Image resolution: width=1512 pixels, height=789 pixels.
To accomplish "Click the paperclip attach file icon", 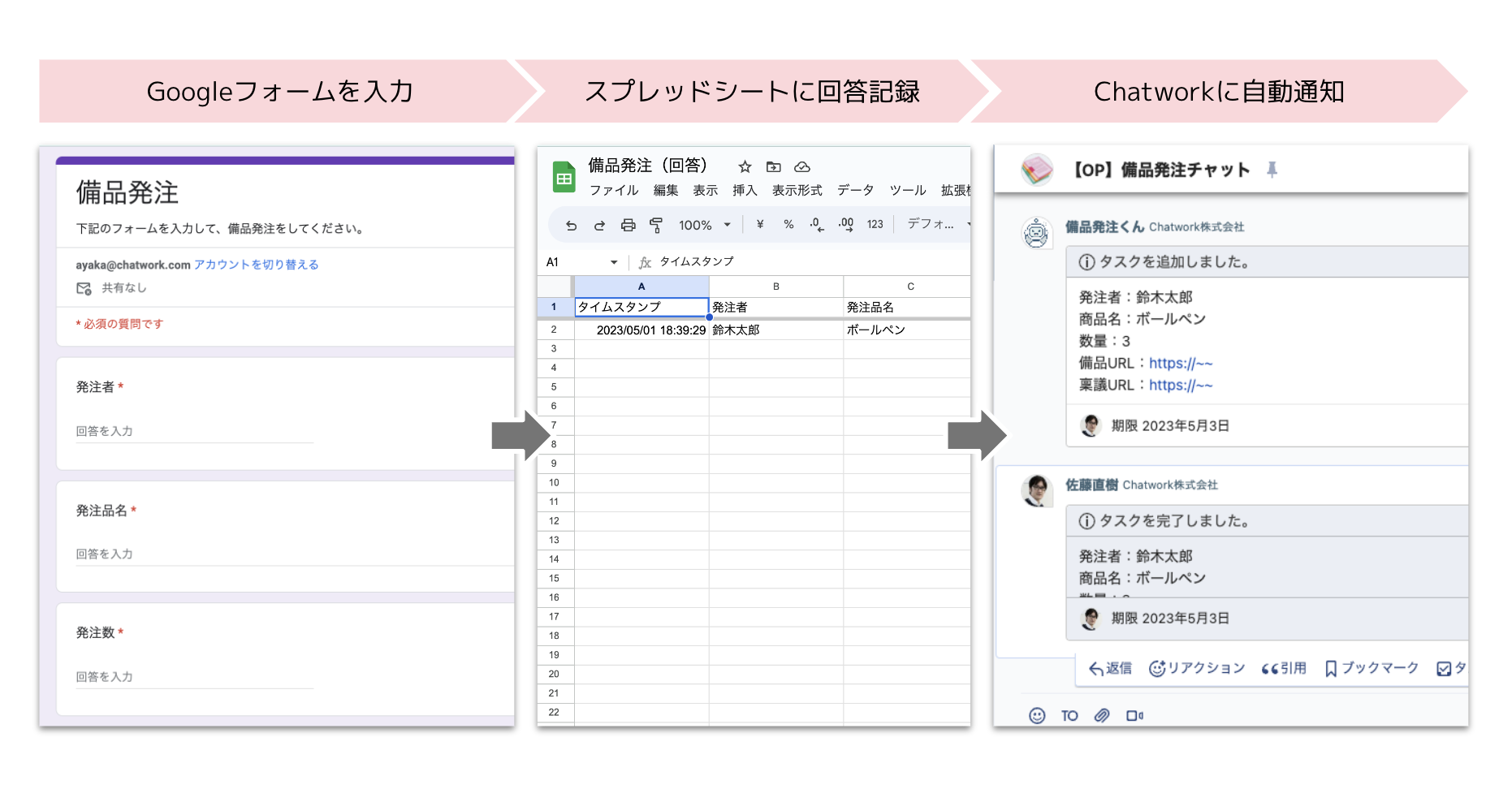I will tap(1102, 715).
